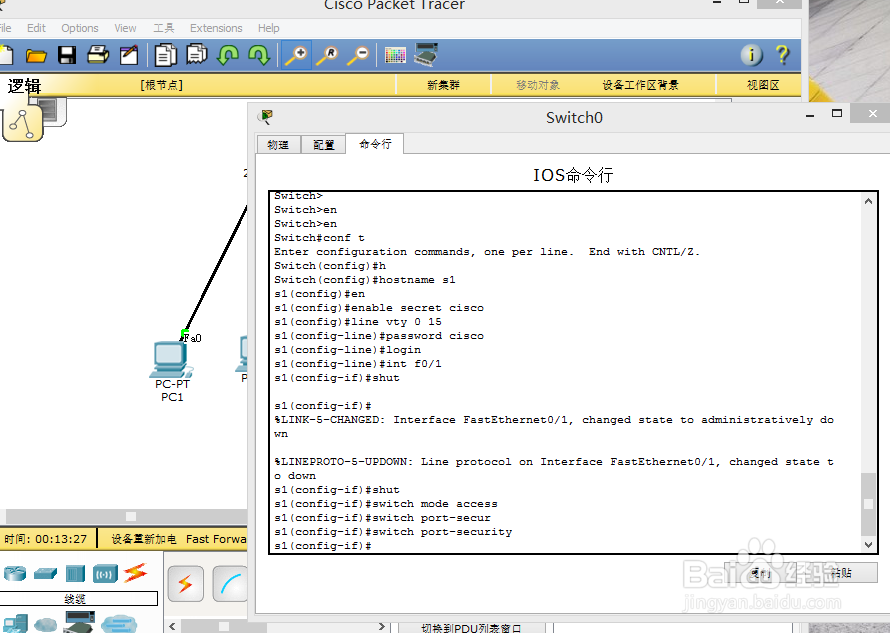Viewport: 890px width, 633px height.
Task: Open the drawing color palette icon
Action: pos(396,55)
